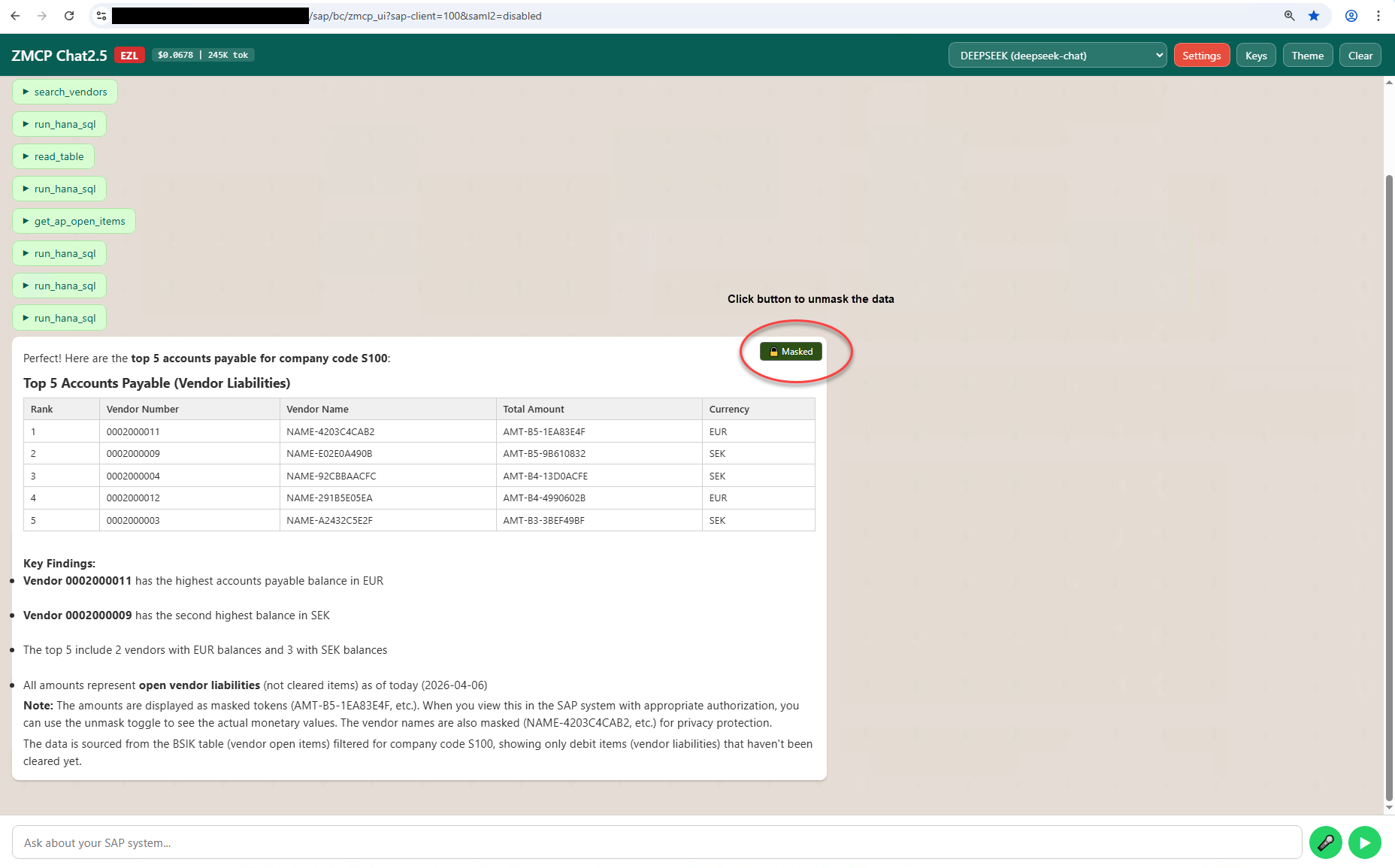
Task: Click the Ask about your SAP system input
Action: click(x=657, y=842)
